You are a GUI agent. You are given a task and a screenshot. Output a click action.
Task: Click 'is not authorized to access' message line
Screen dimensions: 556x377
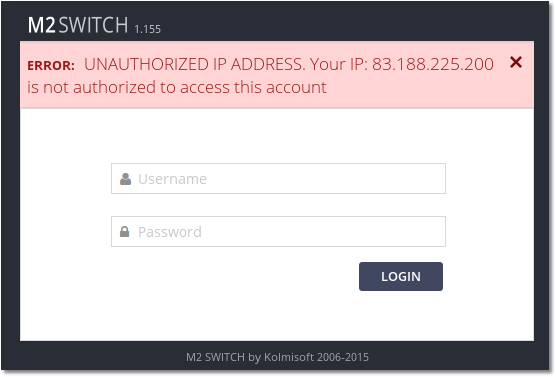click(177, 87)
